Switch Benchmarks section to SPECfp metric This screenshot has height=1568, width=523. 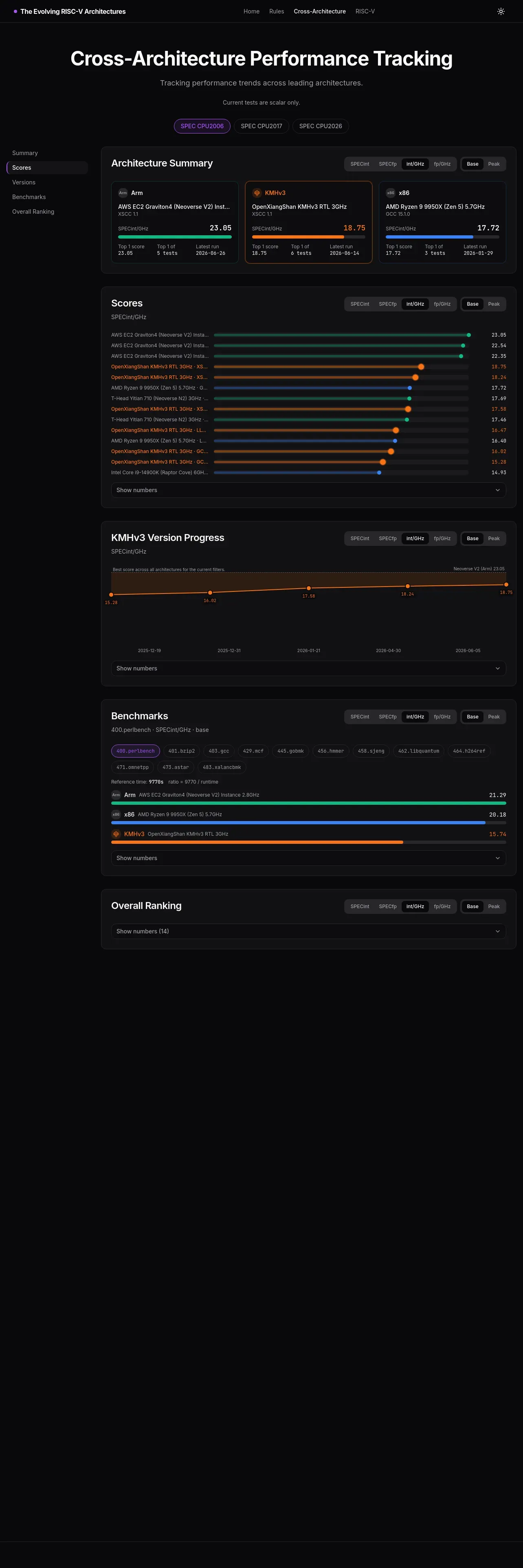click(388, 716)
